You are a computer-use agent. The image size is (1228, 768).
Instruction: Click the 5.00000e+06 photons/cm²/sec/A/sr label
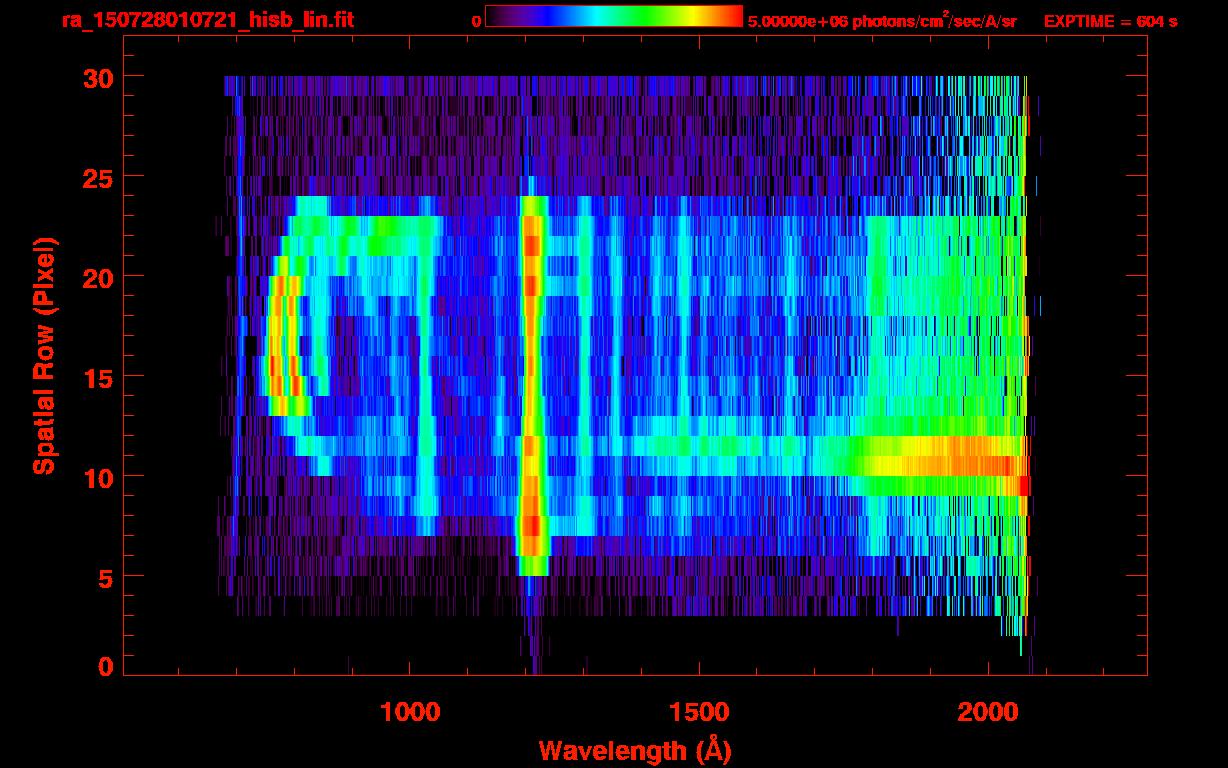click(x=882, y=20)
